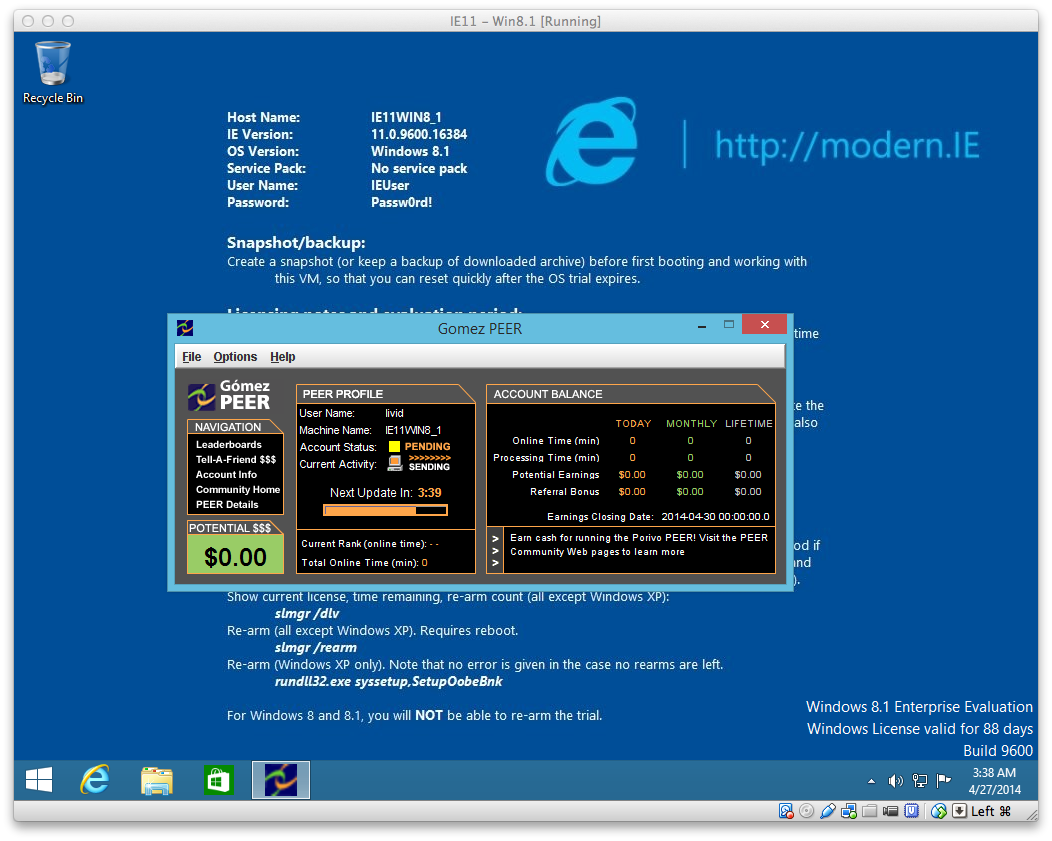Launch the Windows Store from the taskbar
1052x841 pixels.
click(x=218, y=780)
